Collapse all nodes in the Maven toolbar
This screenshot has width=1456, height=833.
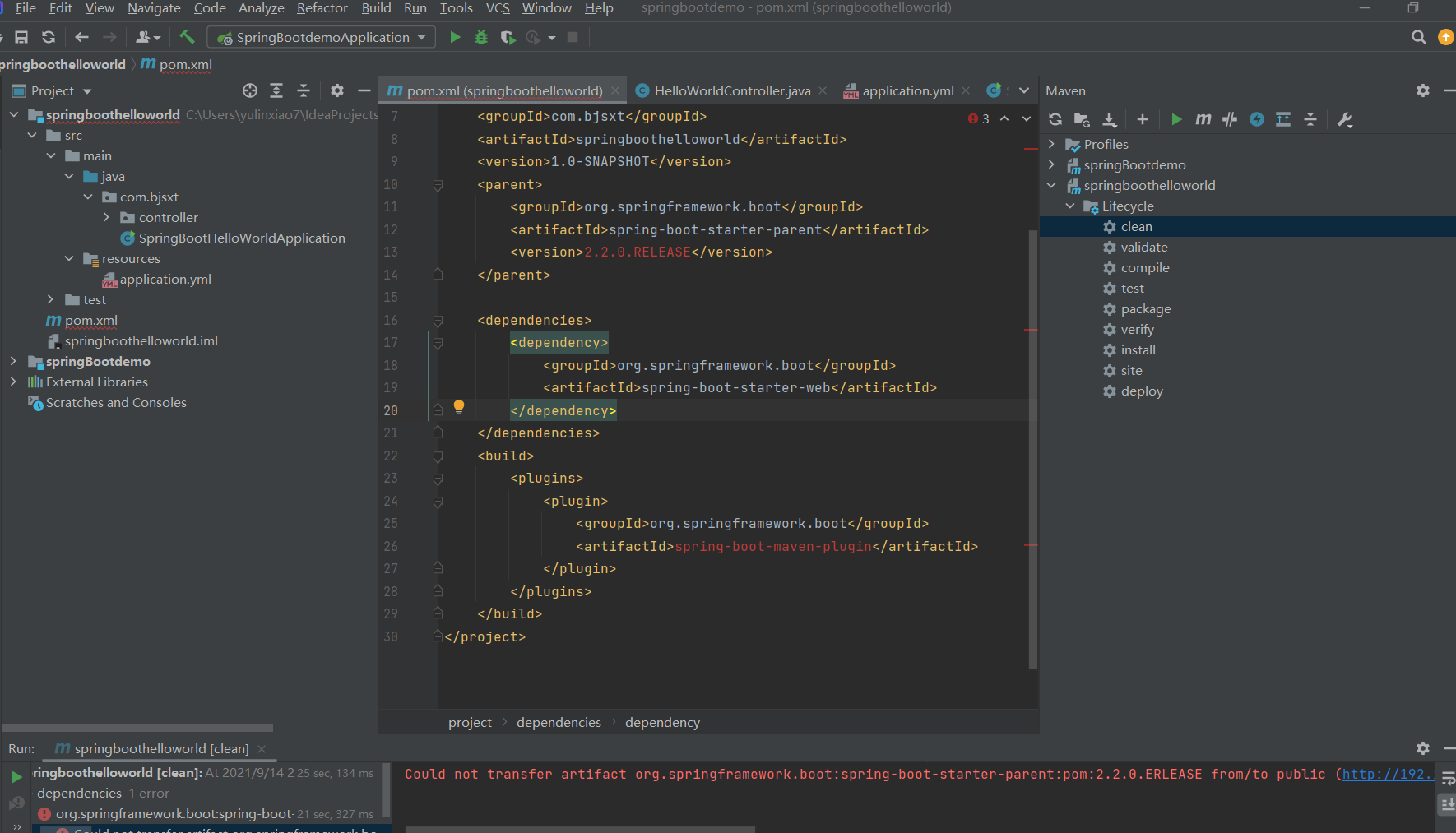pyautogui.click(x=1310, y=119)
